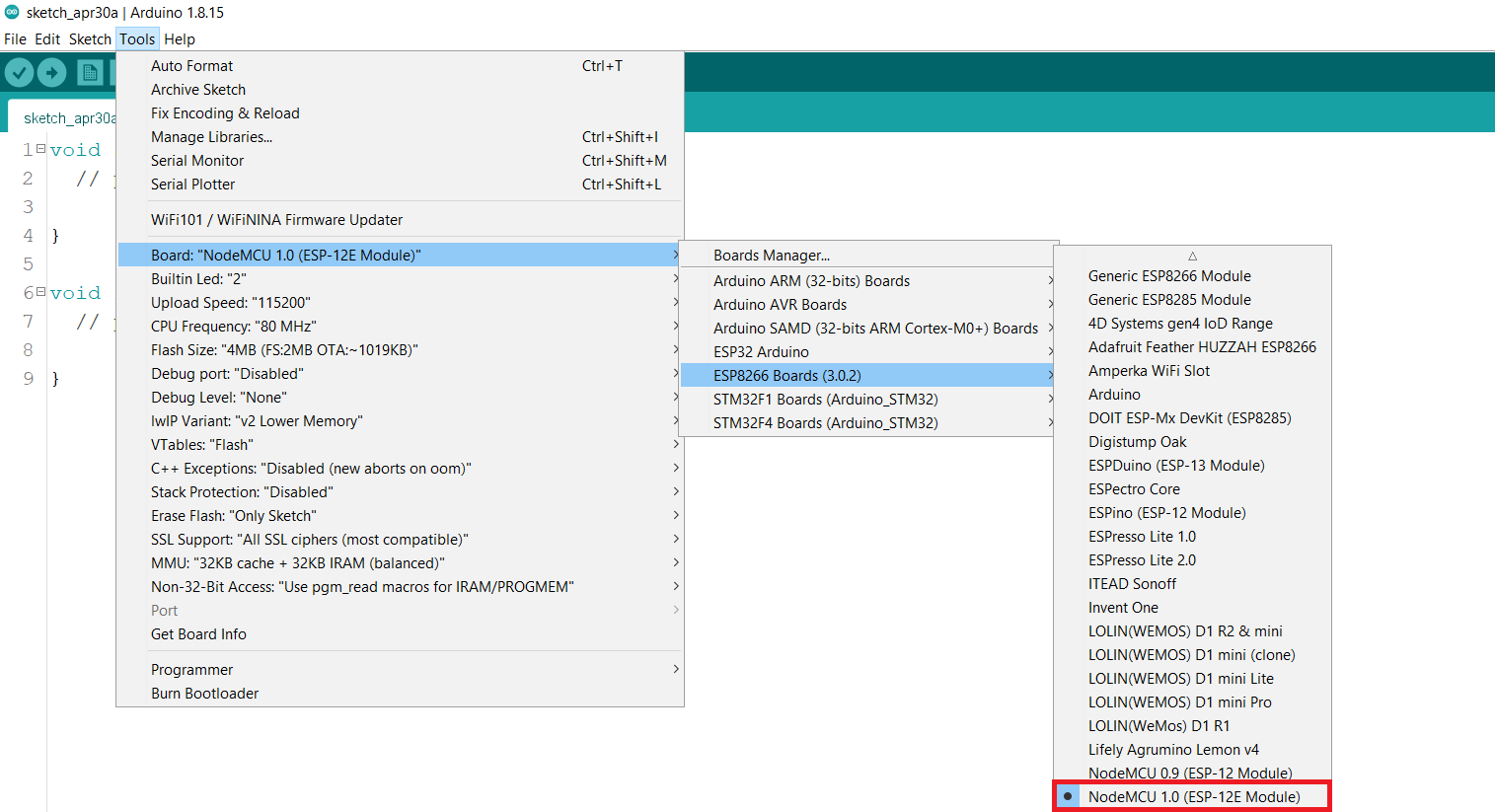Select Lifely Agrumino Lemon v4
1495x812 pixels.
(x=1192, y=750)
